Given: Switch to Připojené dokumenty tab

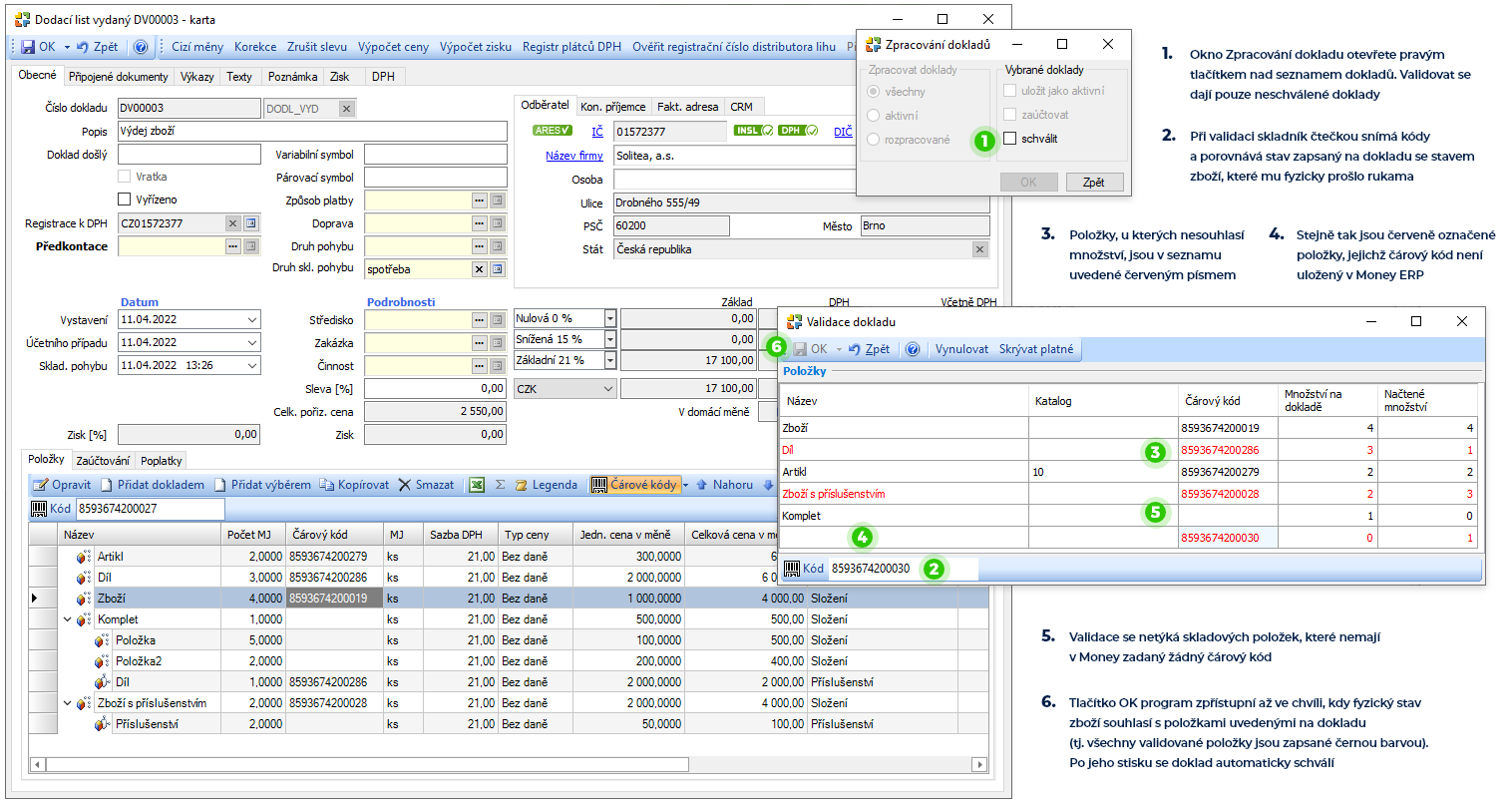Looking at the screenshot, I should coord(119,77).
